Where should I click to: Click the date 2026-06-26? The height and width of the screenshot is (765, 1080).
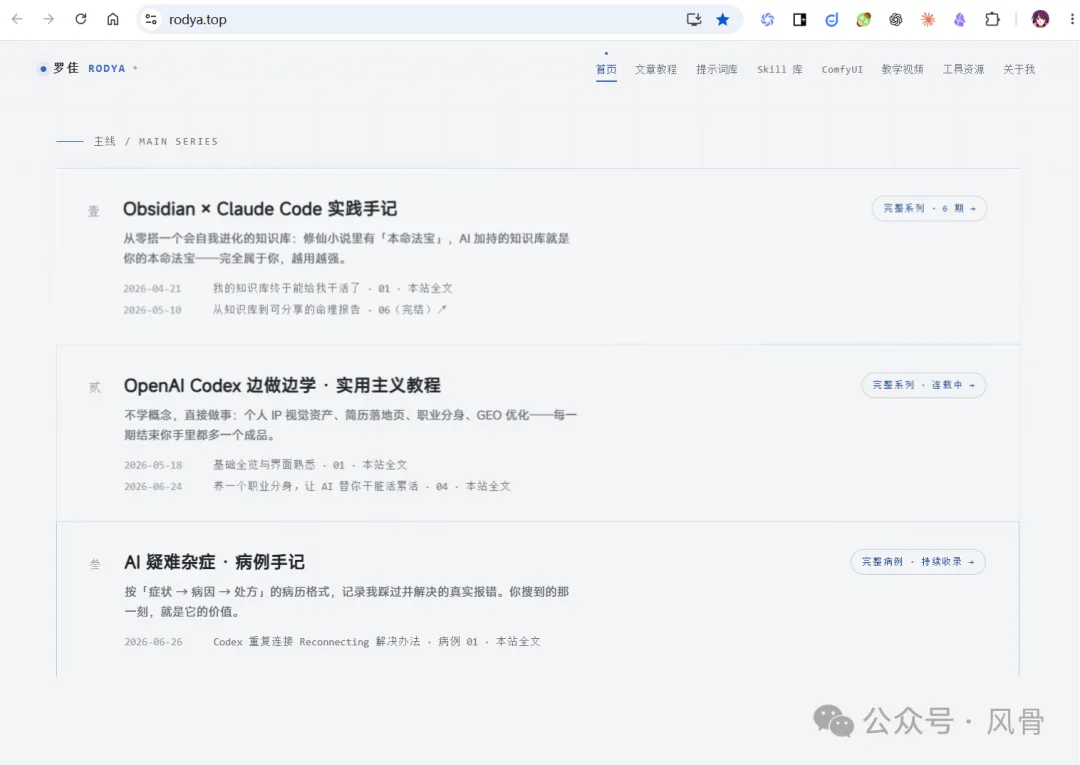click(x=154, y=642)
